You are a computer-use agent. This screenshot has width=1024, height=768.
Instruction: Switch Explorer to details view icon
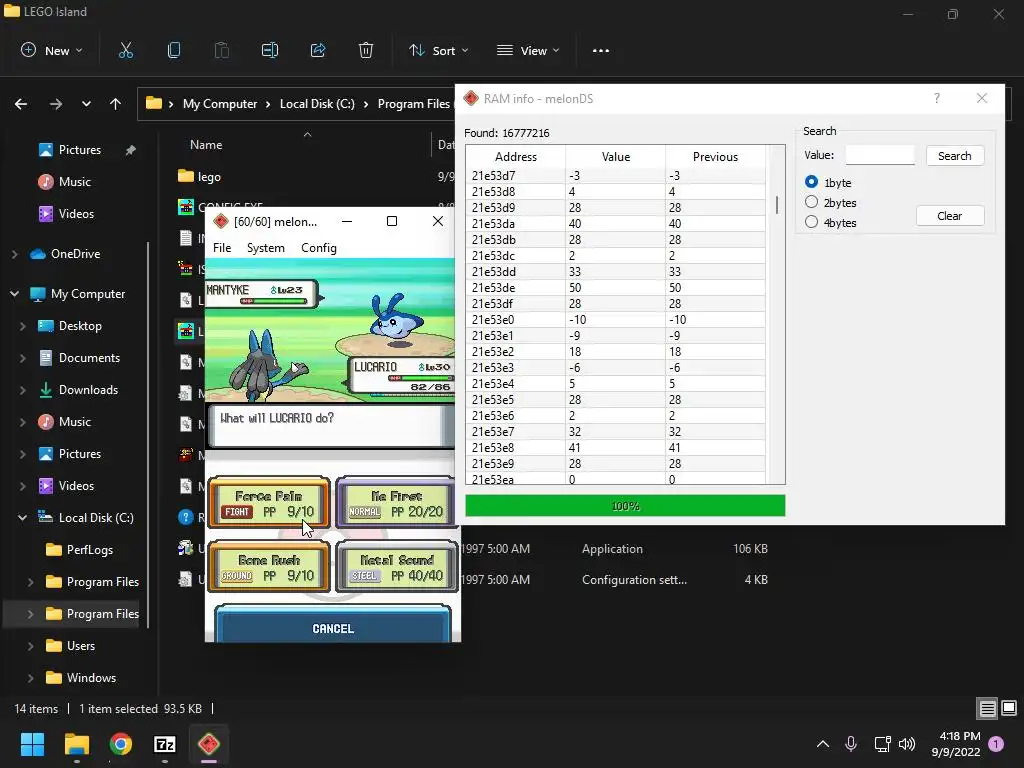987,708
